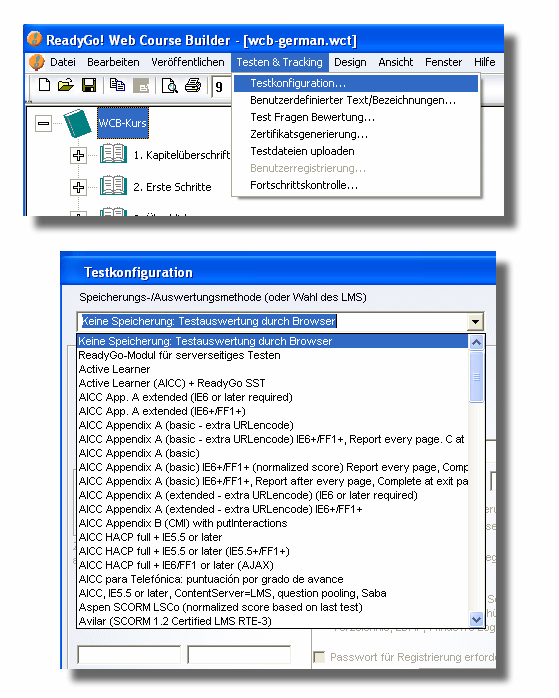Select 'Active Learner (AICC) + ReadyGo SST'
The height and width of the screenshot is (698, 559).
(x=273, y=383)
